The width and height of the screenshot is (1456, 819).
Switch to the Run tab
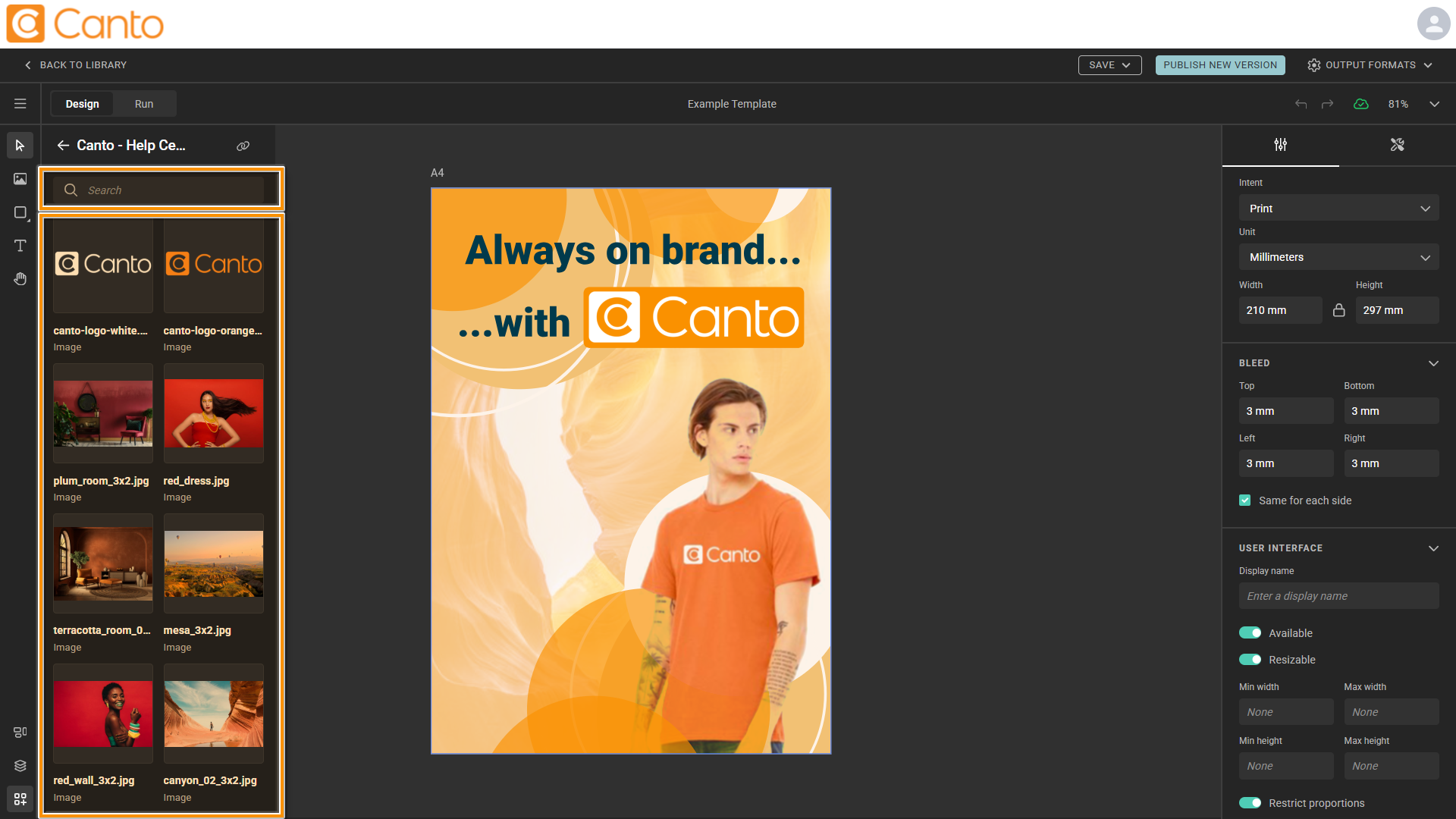[x=144, y=104]
